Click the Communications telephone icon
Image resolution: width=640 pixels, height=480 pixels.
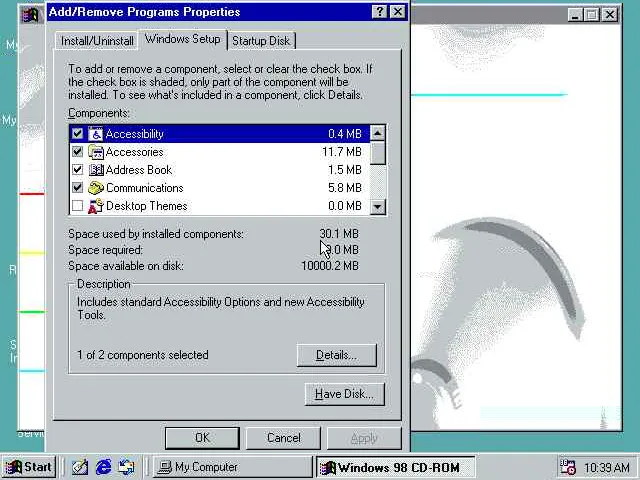click(x=96, y=188)
